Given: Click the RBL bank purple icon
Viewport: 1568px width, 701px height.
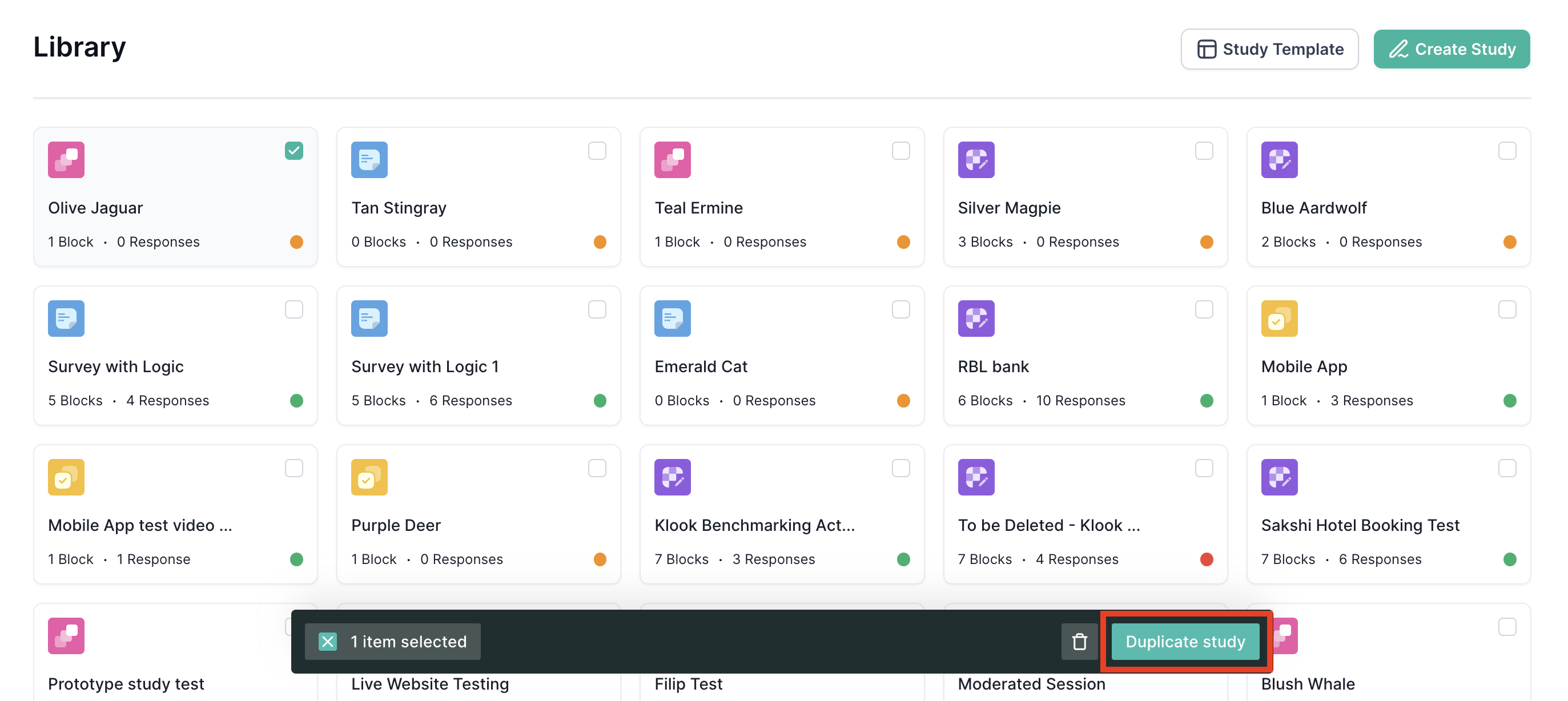Looking at the screenshot, I should (976, 319).
